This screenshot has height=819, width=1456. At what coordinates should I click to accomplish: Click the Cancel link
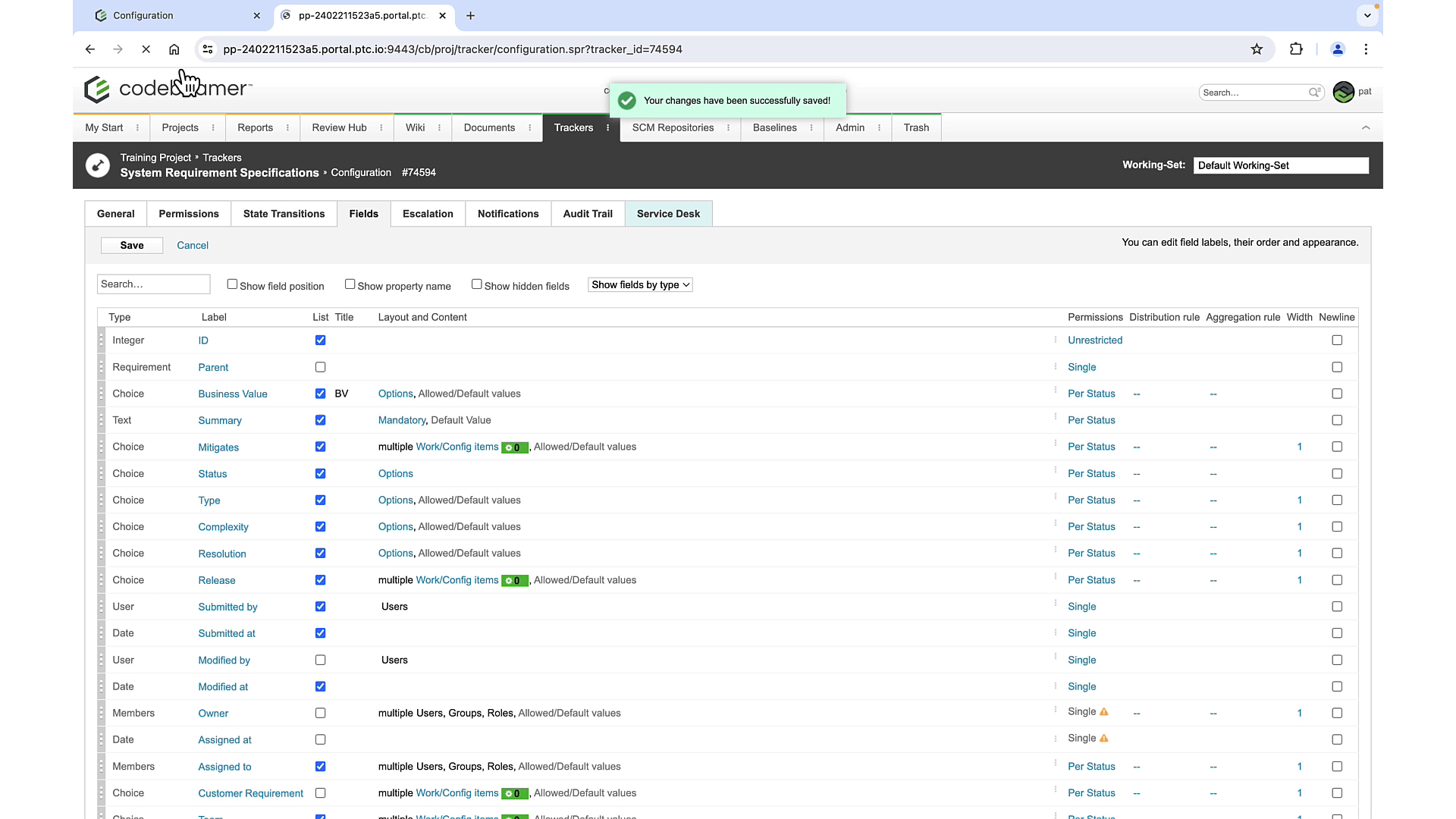[x=193, y=246]
